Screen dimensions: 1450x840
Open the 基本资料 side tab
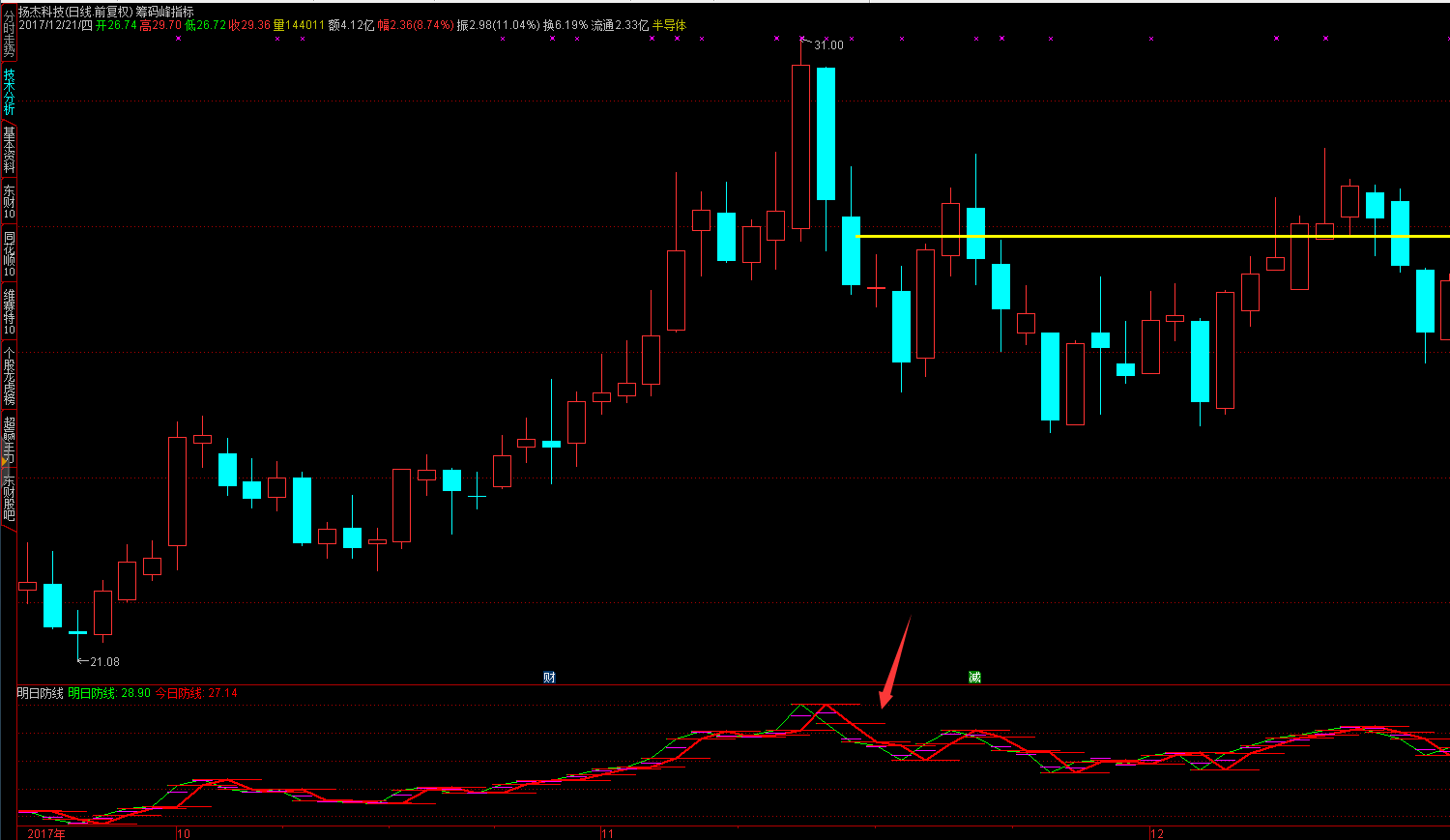[9, 150]
